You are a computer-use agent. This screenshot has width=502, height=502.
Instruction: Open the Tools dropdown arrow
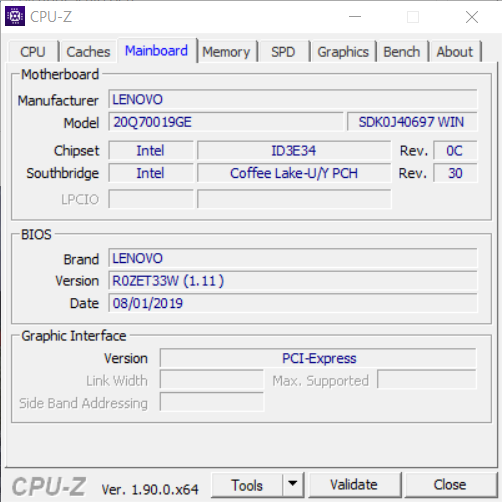[293, 485]
